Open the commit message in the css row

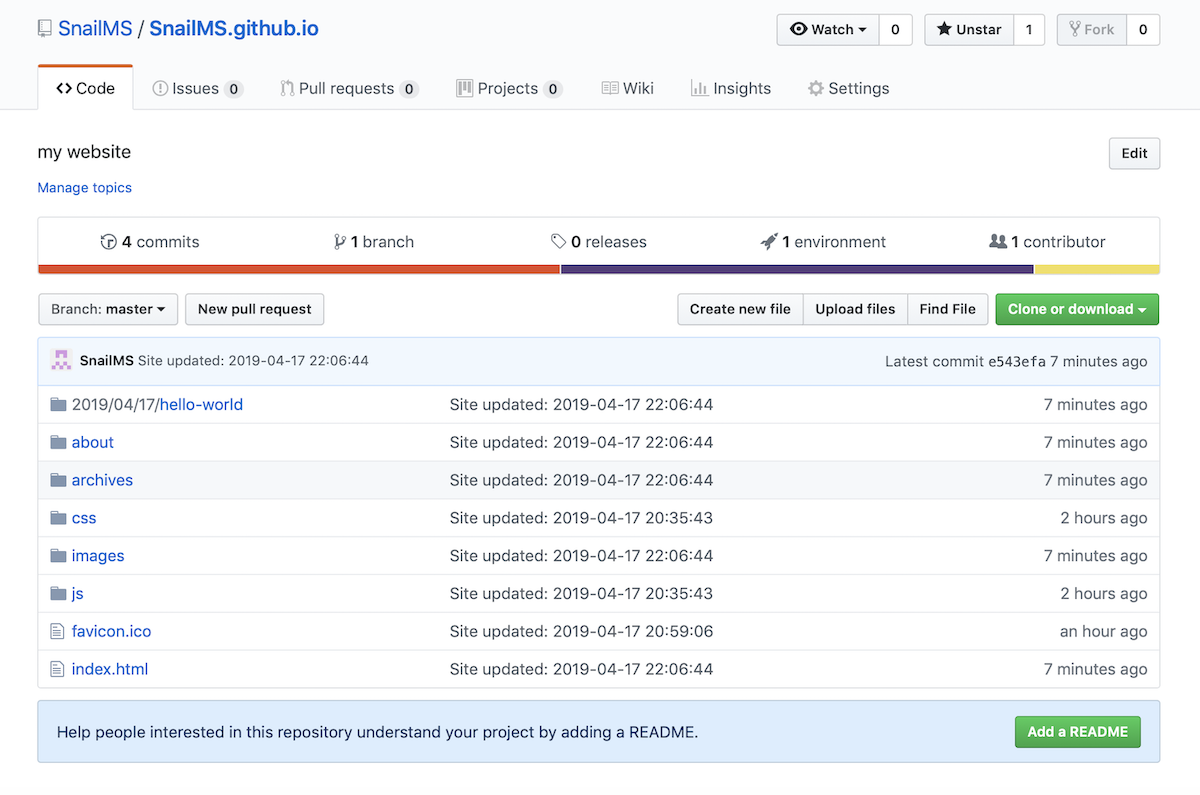pos(581,518)
